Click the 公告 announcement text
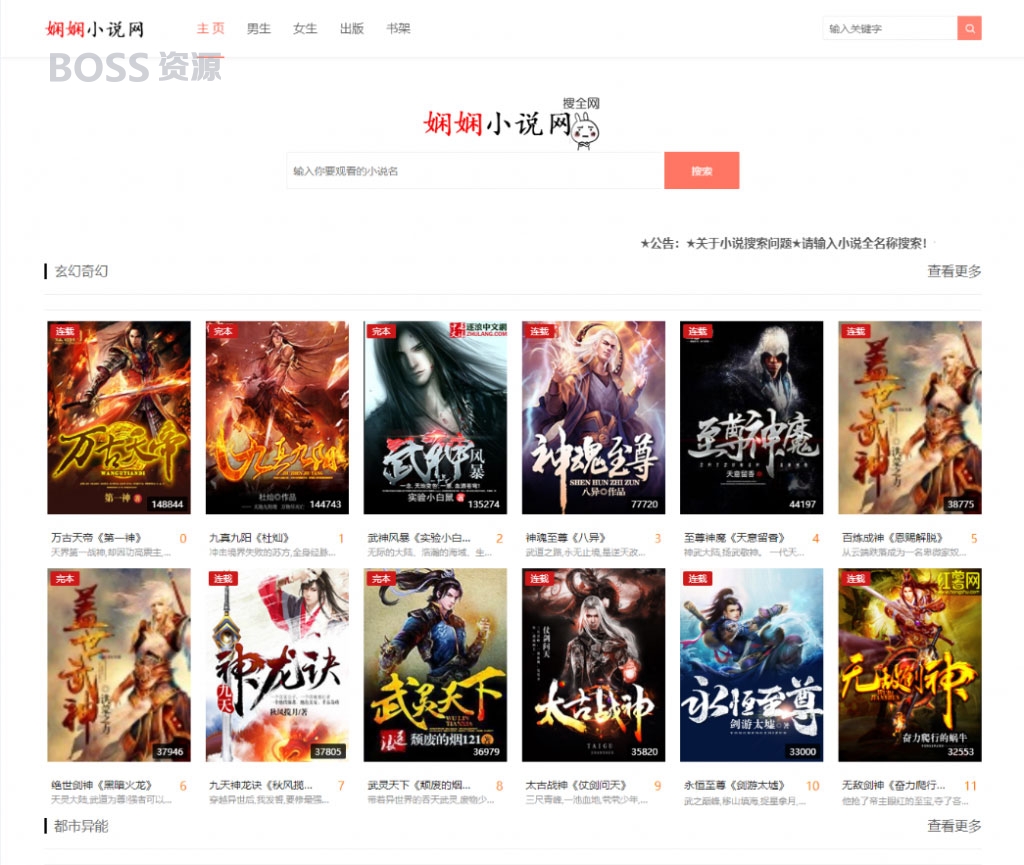Viewport: 1024px width, 865px height. 783,244
